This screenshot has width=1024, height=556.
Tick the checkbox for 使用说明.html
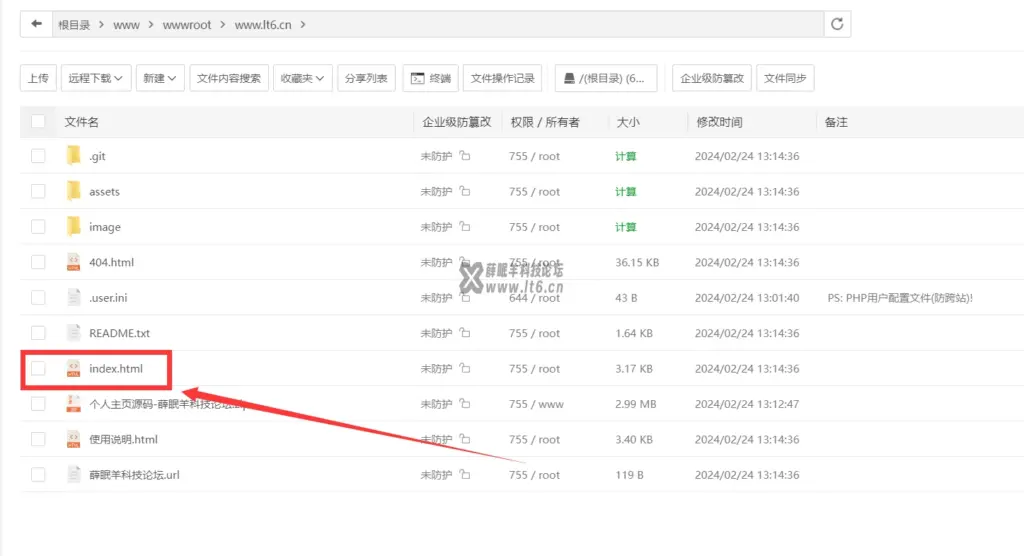coord(38,439)
